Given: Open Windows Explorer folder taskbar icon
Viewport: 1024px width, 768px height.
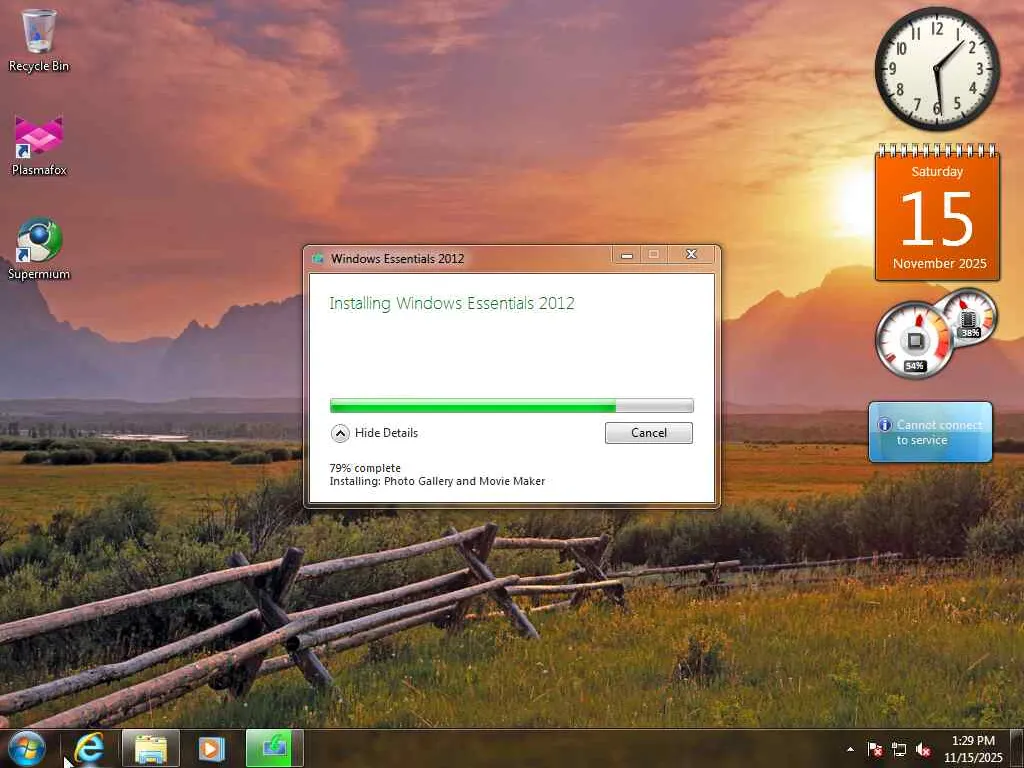Looking at the screenshot, I should pyautogui.click(x=151, y=749).
